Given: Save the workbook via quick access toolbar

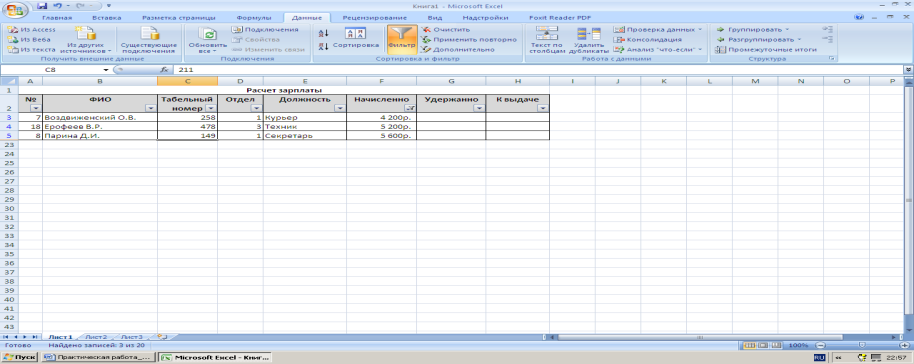Looking at the screenshot, I should pos(42,5).
